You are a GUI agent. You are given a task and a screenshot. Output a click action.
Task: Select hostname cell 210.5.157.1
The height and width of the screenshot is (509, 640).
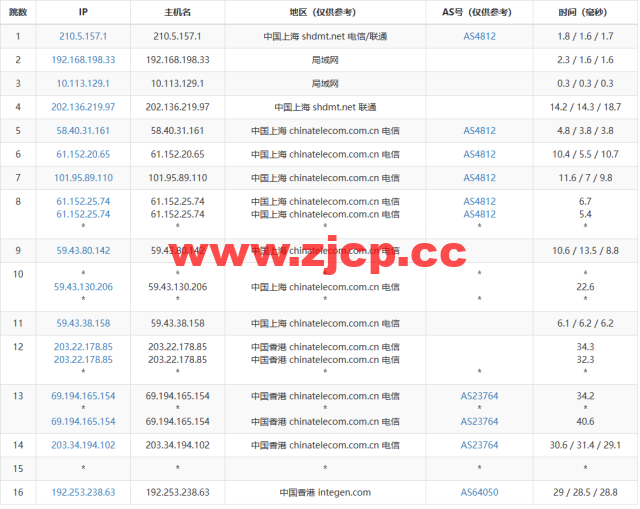coord(178,36)
